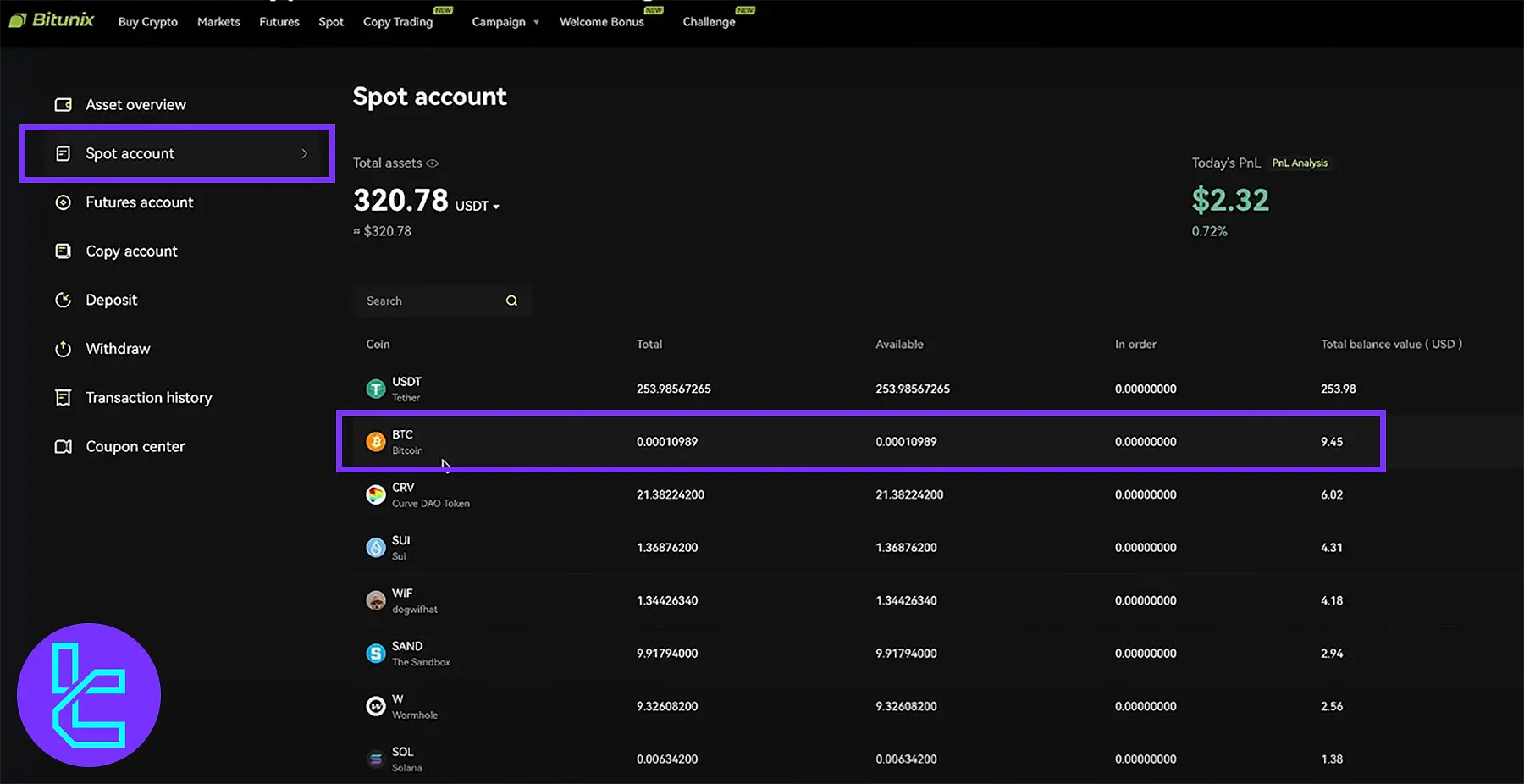Click BTC balance value 9.45
1524x784 pixels.
point(1332,442)
